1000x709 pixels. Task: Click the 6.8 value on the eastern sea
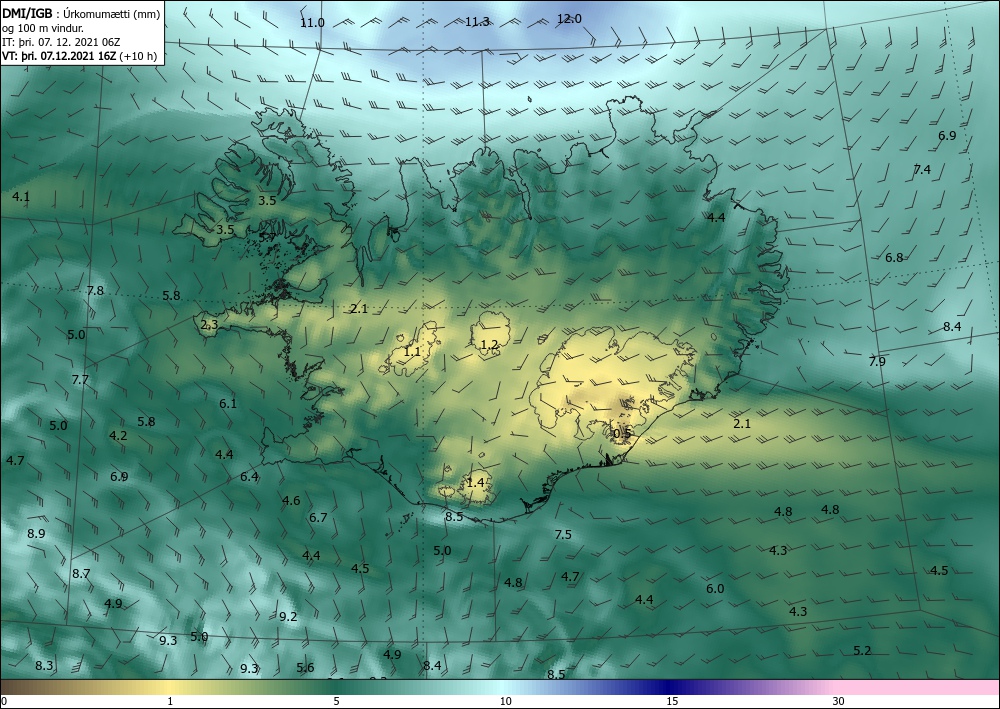[x=894, y=258]
